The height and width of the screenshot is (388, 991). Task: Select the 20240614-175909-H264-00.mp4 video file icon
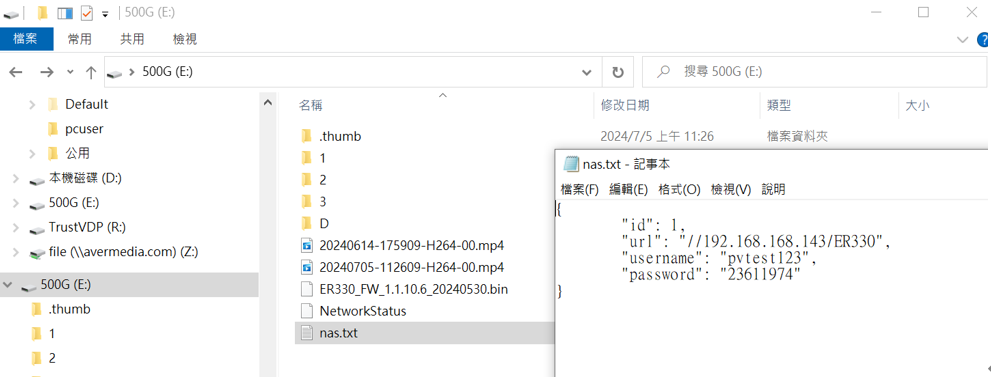point(307,245)
